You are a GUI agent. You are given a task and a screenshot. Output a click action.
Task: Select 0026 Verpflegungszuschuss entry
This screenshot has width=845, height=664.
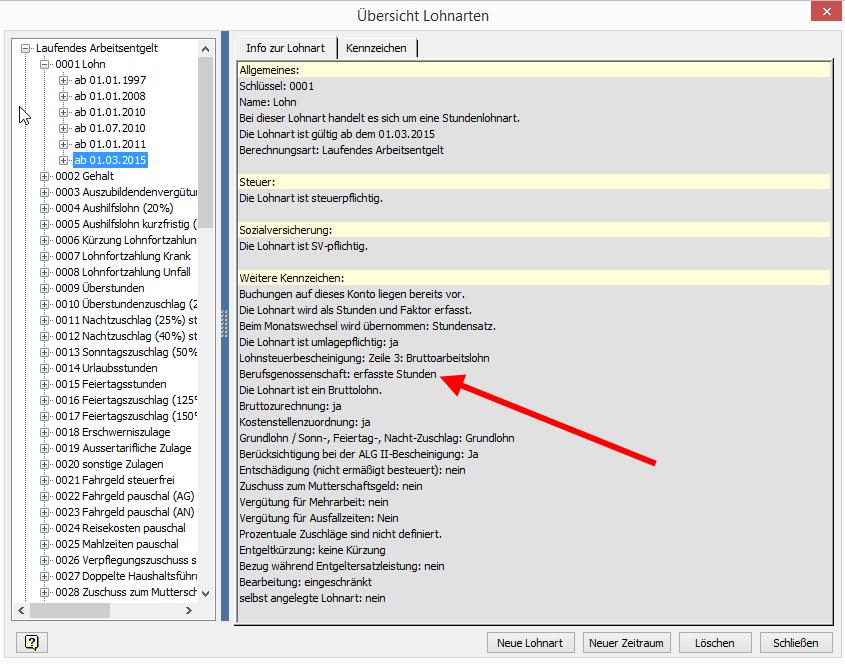click(126, 561)
